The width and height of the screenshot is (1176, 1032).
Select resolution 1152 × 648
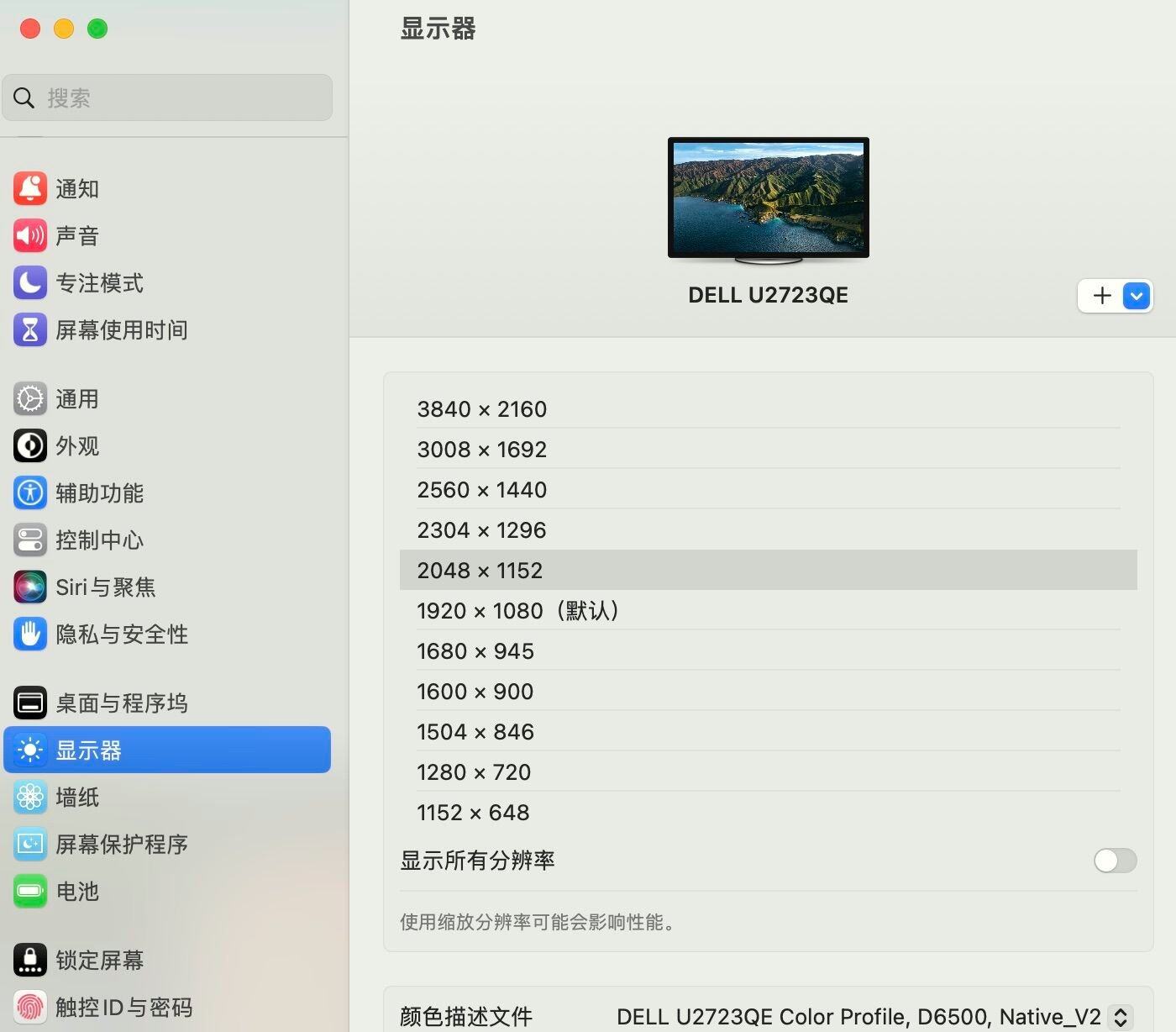(x=769, y=812)
